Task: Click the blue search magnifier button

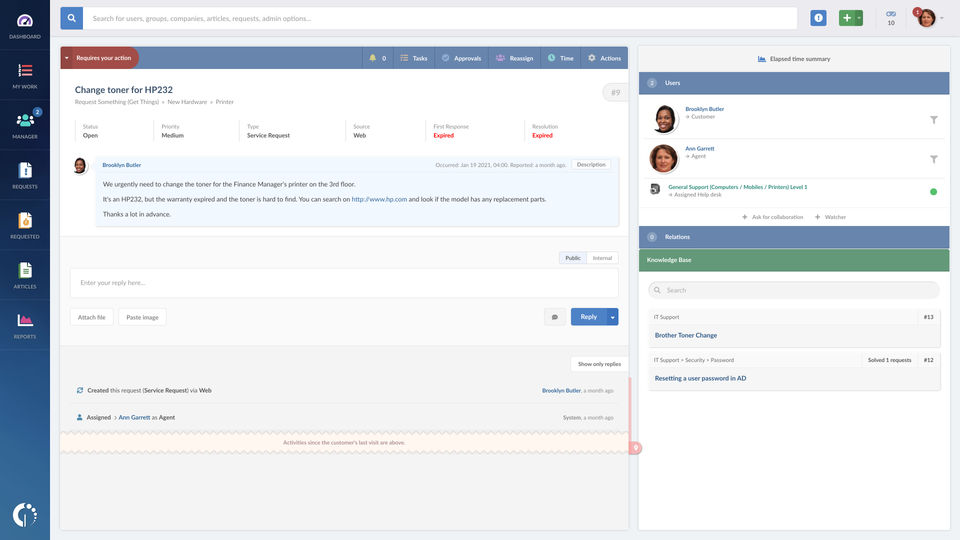Action: tap(72, 18)
